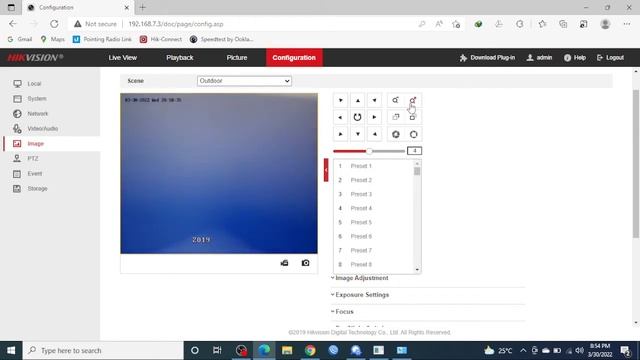The image size is (640, 360).
Task: Click the red highlighted zoom magnifier icon
Action: coord(413,100)
